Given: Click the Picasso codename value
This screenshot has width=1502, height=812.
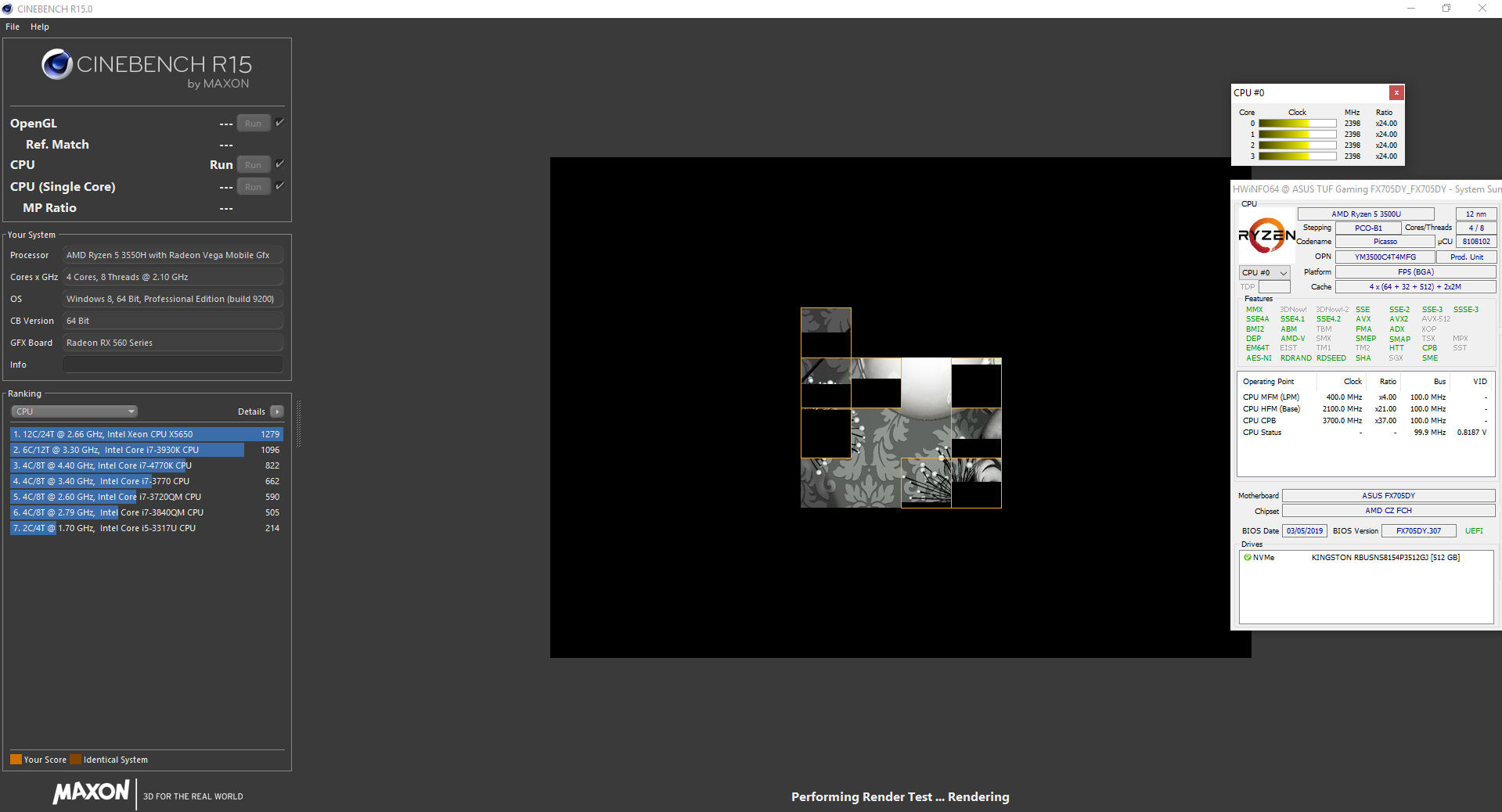Looking at the screenshot, I should click(x=1385, y=242).
